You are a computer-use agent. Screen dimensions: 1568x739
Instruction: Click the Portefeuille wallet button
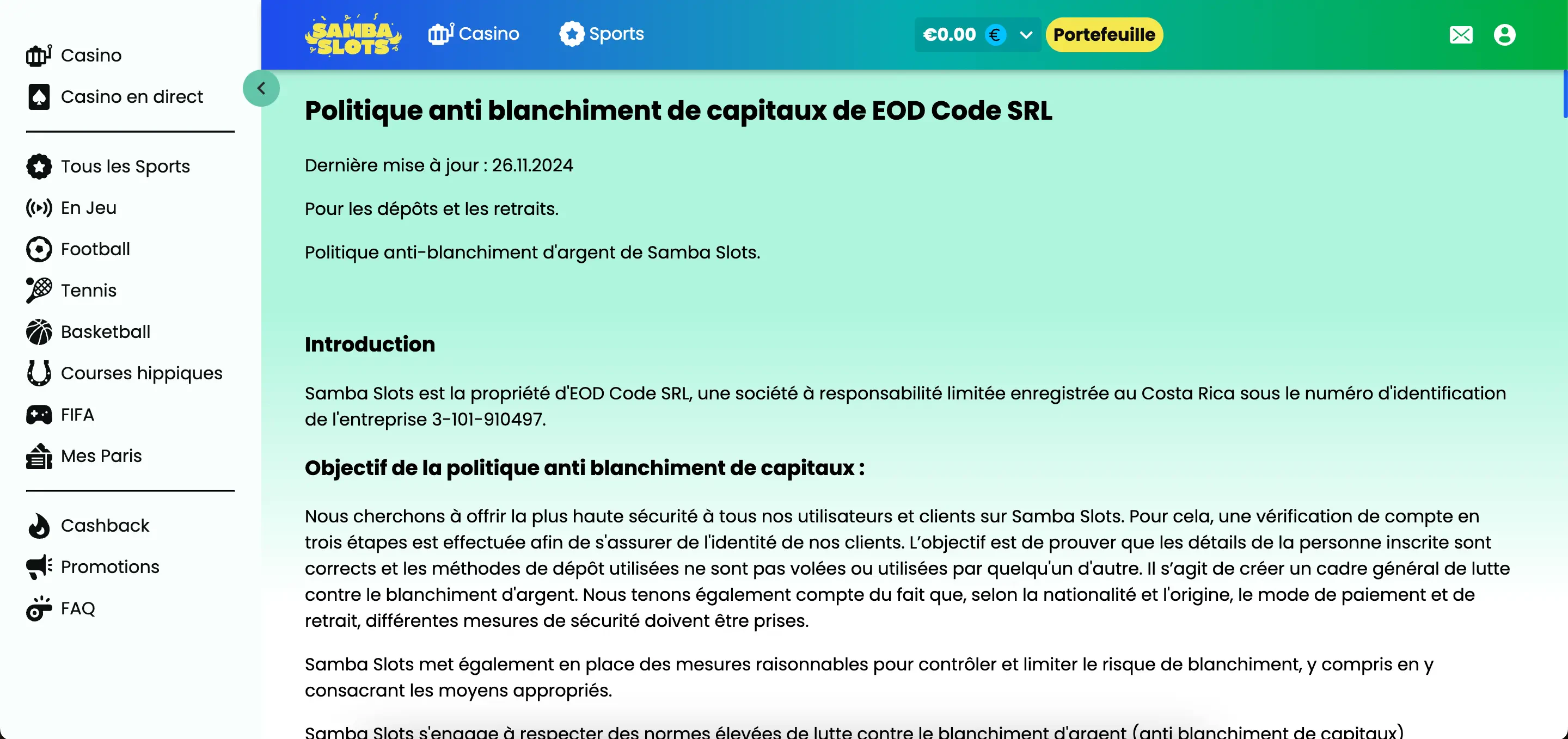1104,35
